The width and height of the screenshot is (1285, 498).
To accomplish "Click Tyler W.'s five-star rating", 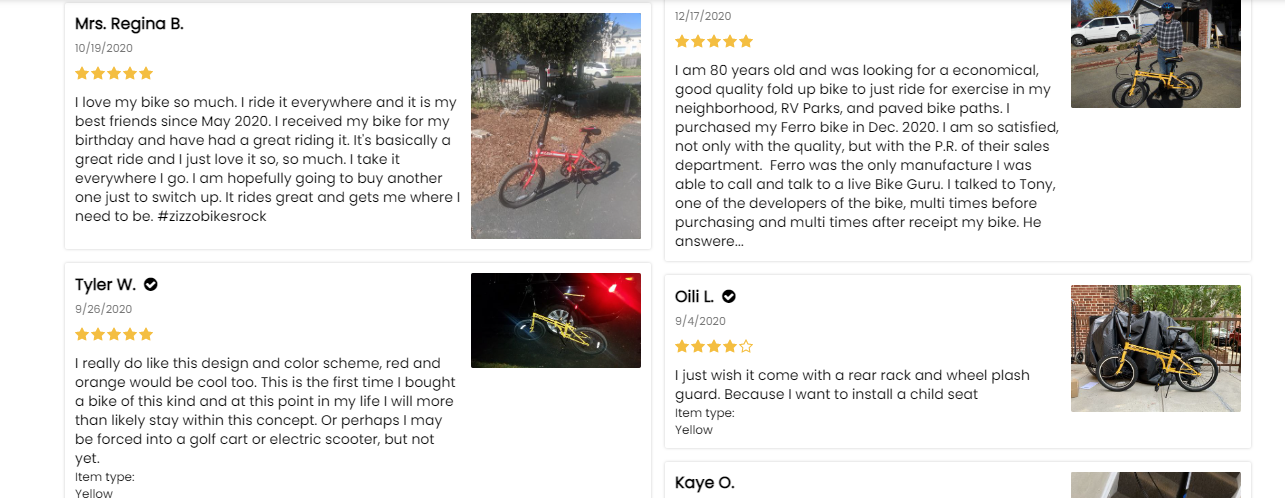I will tap(114, 334).
